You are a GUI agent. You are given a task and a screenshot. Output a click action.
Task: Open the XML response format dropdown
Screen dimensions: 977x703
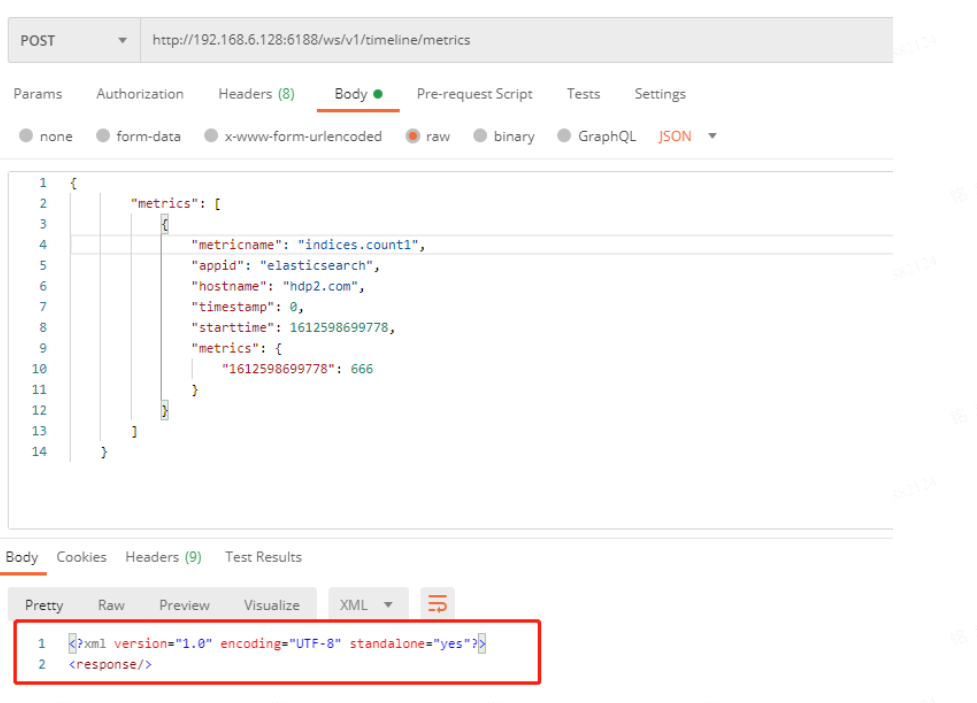367,605
